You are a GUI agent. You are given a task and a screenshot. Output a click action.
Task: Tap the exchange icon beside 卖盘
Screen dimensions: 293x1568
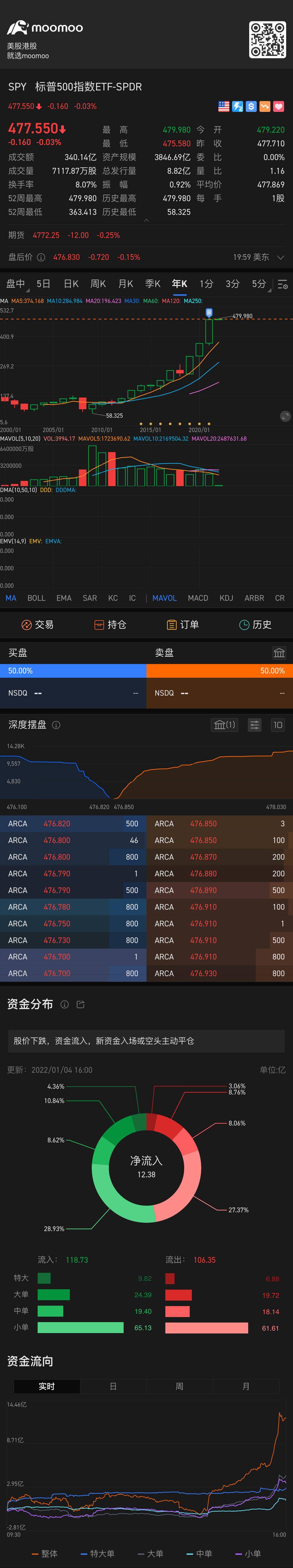279,653
